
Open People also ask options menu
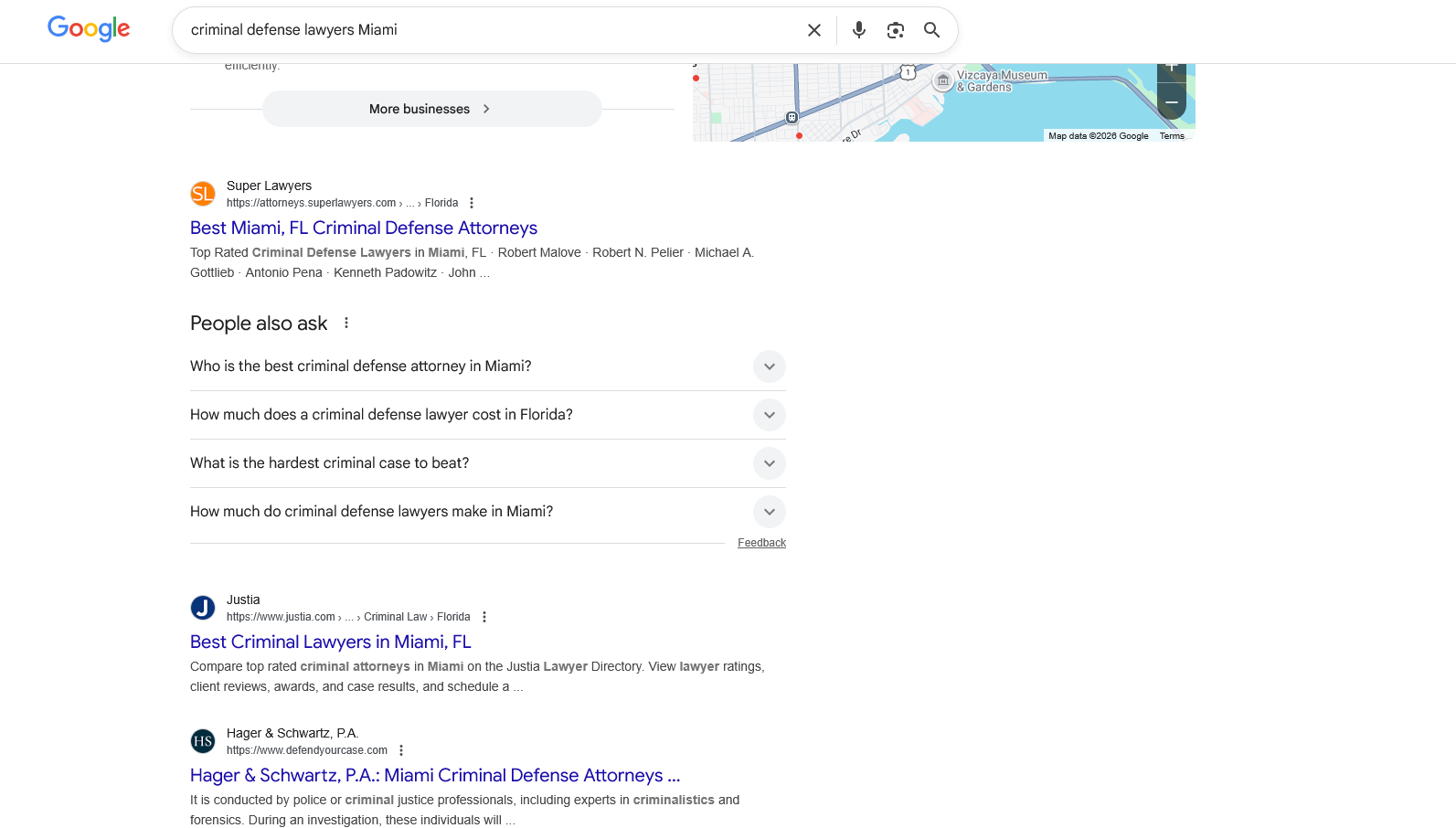[346, 323]
